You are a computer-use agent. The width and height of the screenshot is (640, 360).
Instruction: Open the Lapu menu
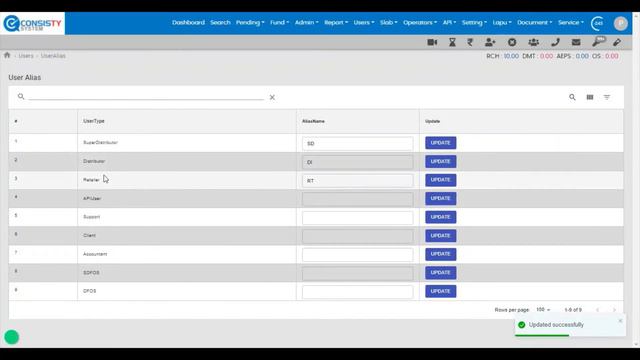502,22
